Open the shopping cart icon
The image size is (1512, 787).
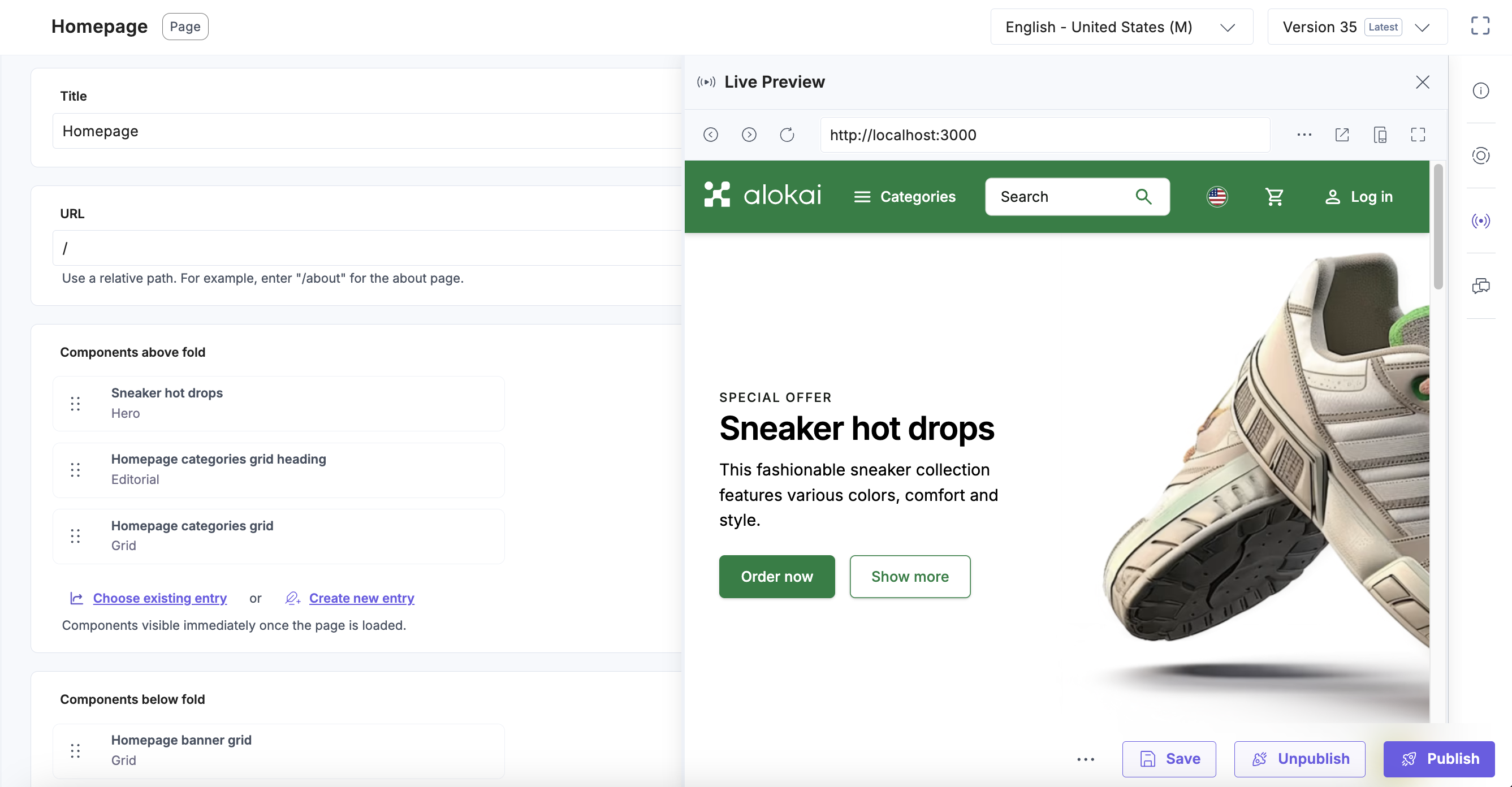pyautogui.click(x=1274, y=197)
